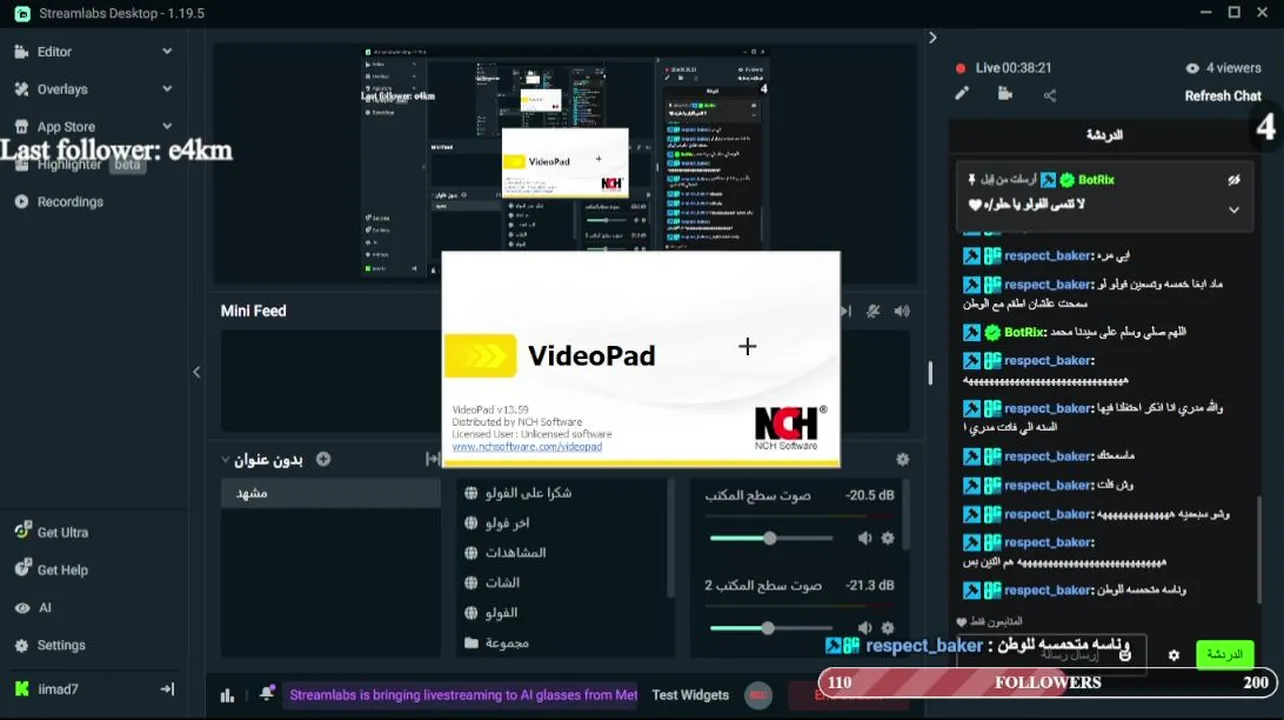This screenshot has height=720, width=1284.
Task: Click the مجموعة folder icon
Action: pyautogui.click(x=471, y=643)
